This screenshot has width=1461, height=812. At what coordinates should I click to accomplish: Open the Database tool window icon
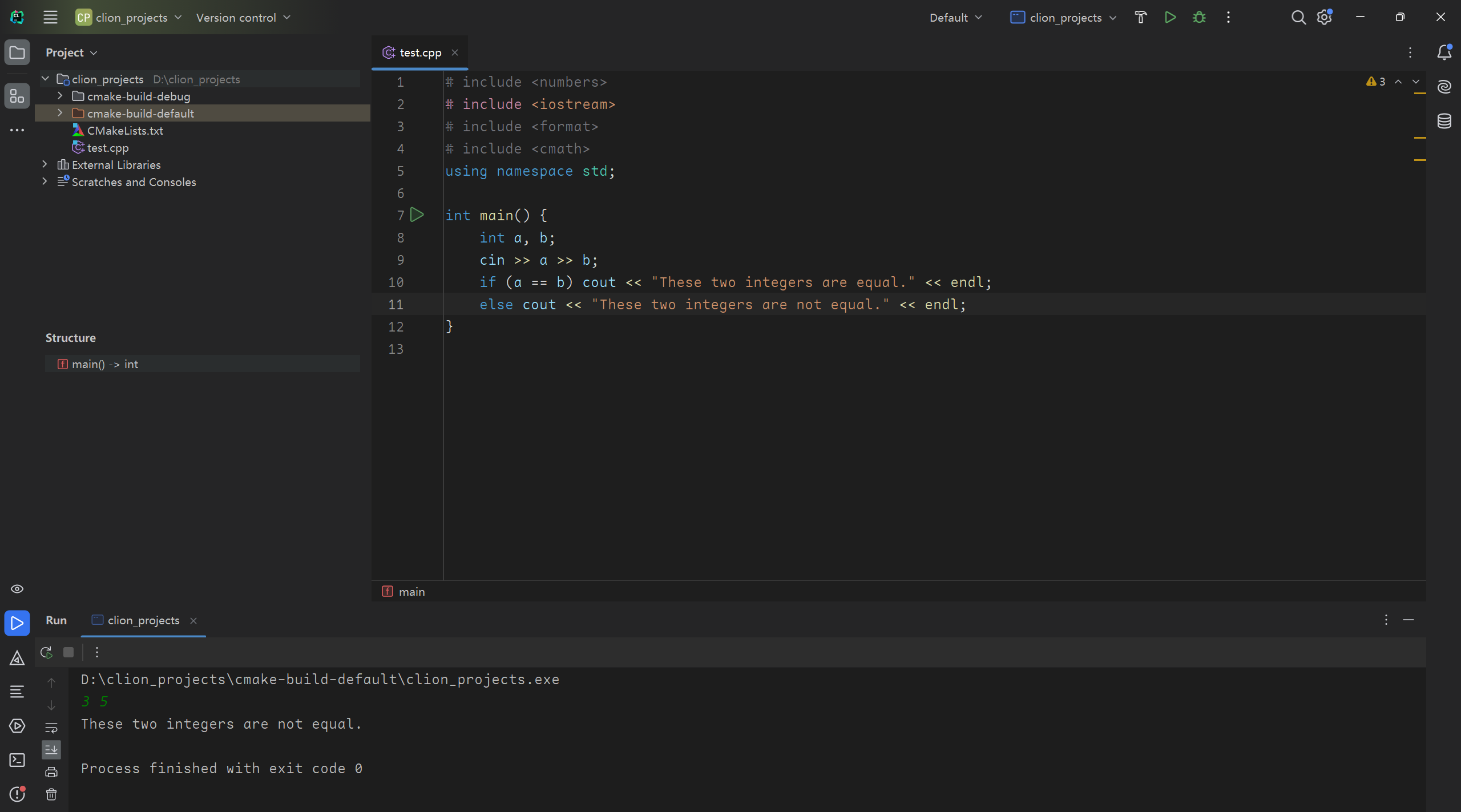1444,121
